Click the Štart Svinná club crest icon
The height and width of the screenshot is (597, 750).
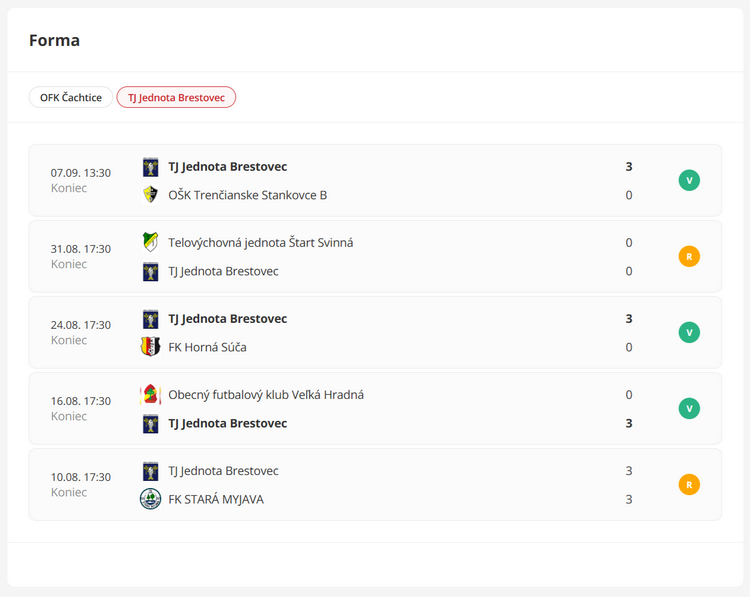(150, 243)
